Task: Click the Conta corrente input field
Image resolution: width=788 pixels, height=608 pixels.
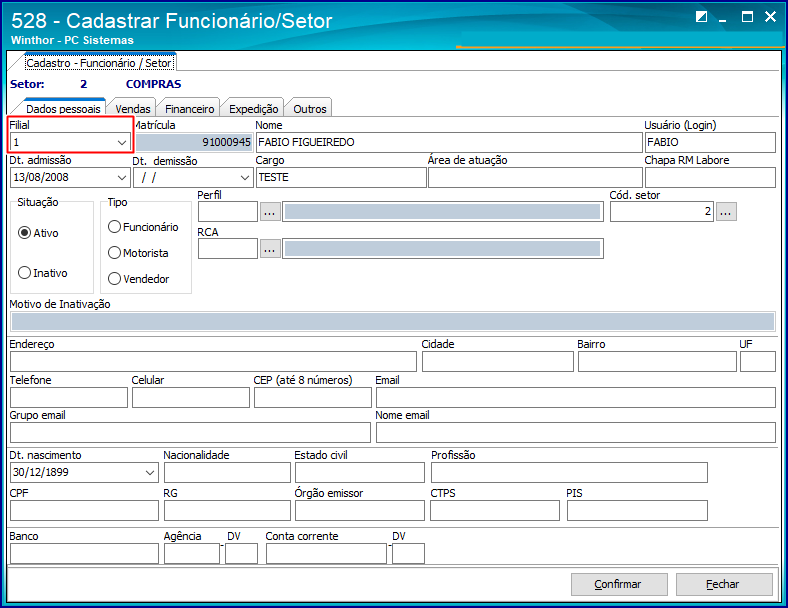Action: 327,554
